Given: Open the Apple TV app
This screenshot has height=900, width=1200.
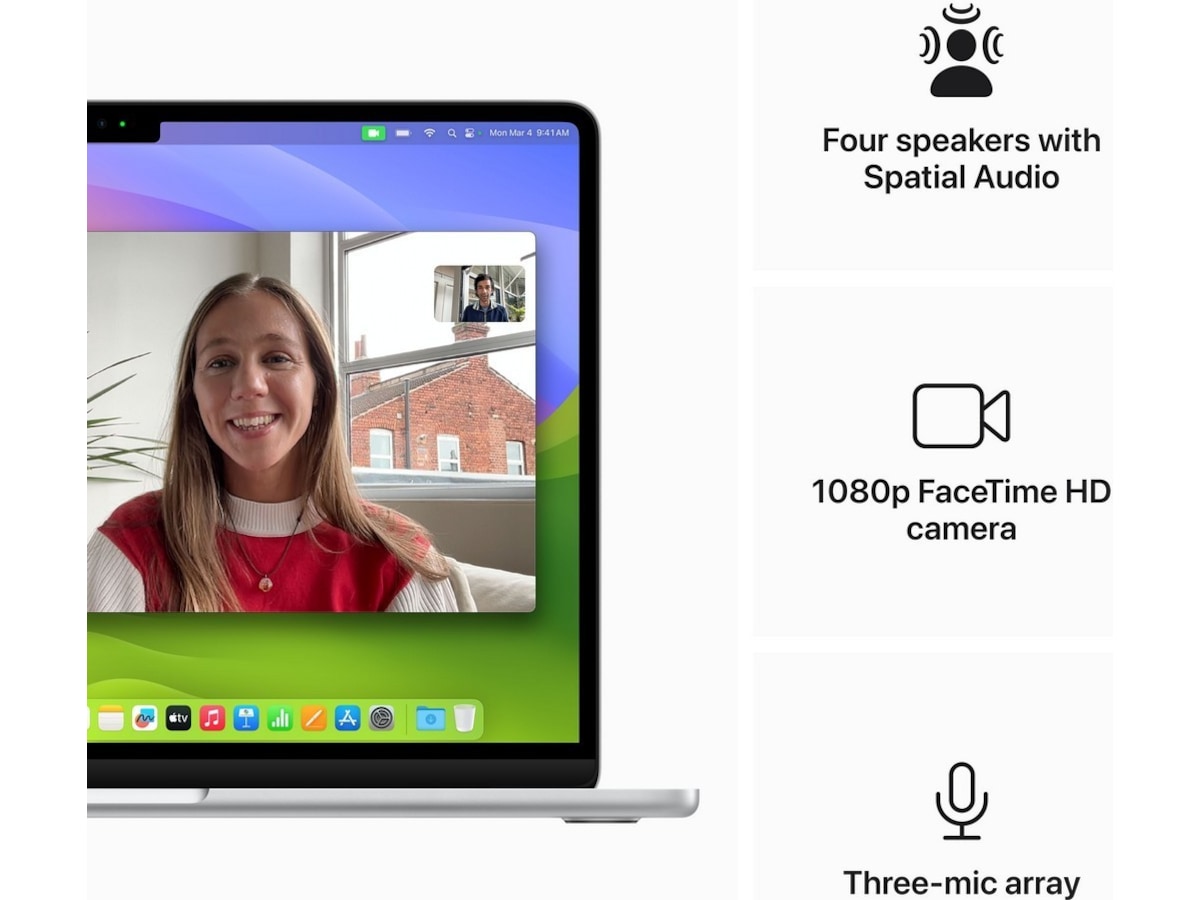Looking at the screenshot, I should (x=178, y=718).
